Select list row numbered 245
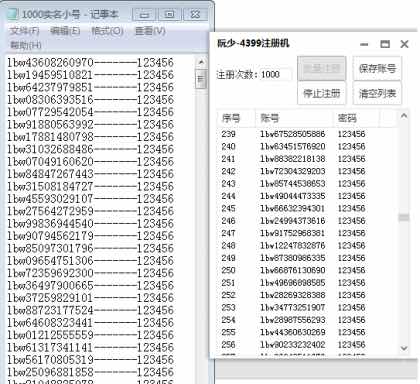Viewport: 420px width, 384px height. coord(307,208)
